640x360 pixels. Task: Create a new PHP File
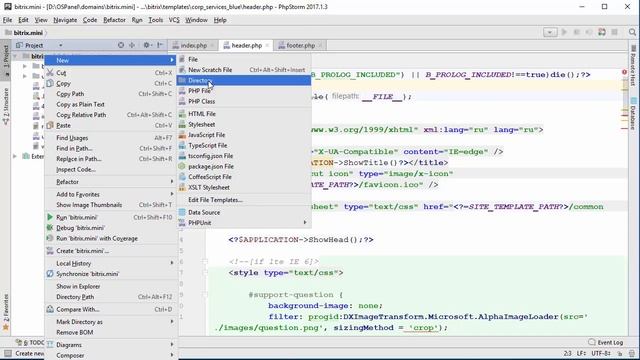click(x=244, y=91)
